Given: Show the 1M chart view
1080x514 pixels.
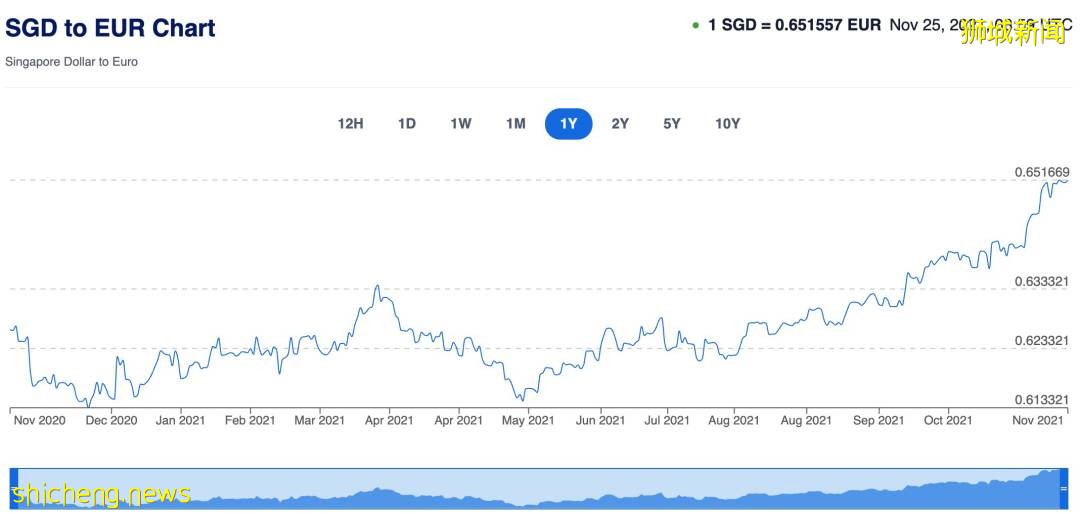Looking at the screenshot, I should [515, 124].
